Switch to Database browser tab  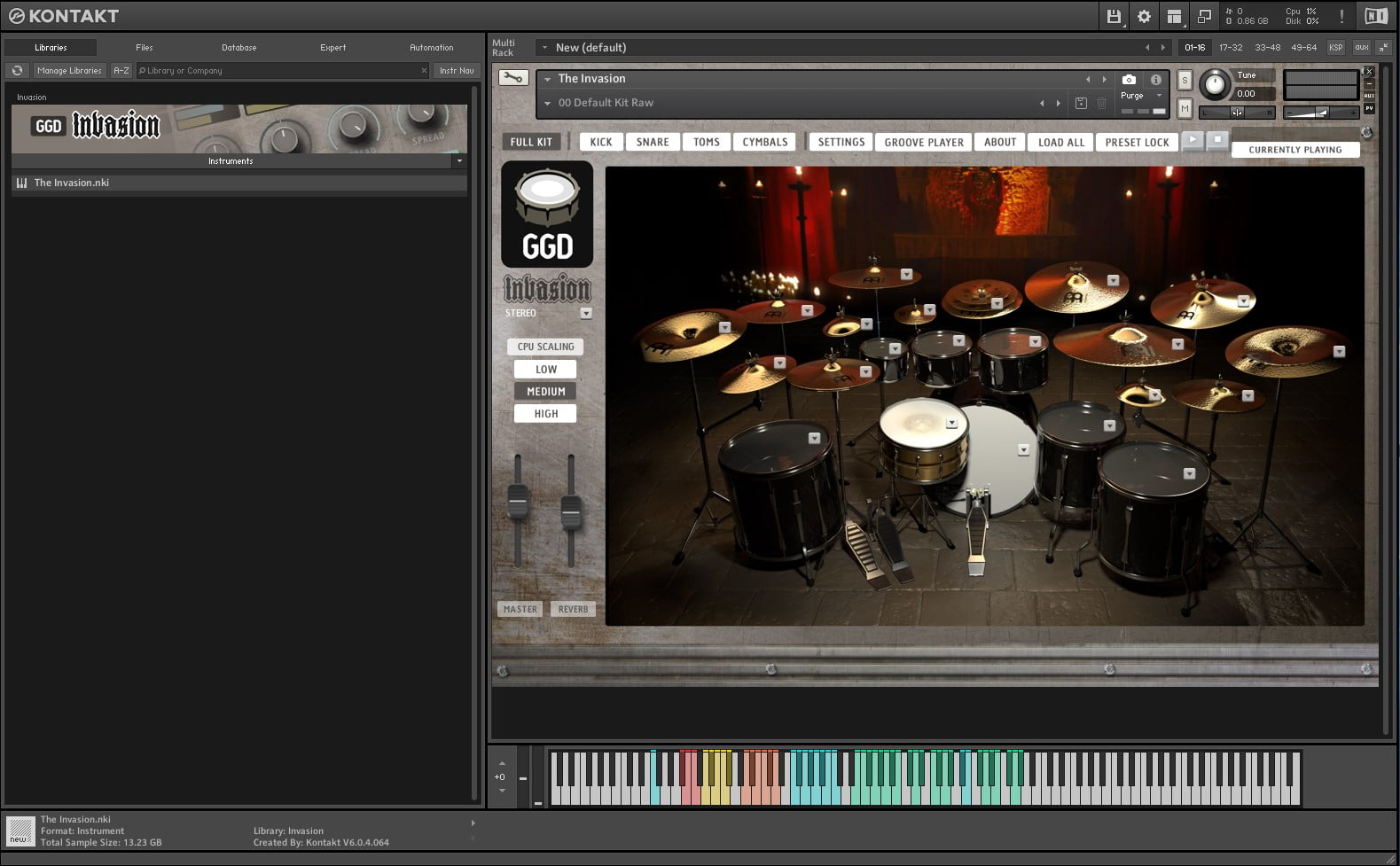239,47
